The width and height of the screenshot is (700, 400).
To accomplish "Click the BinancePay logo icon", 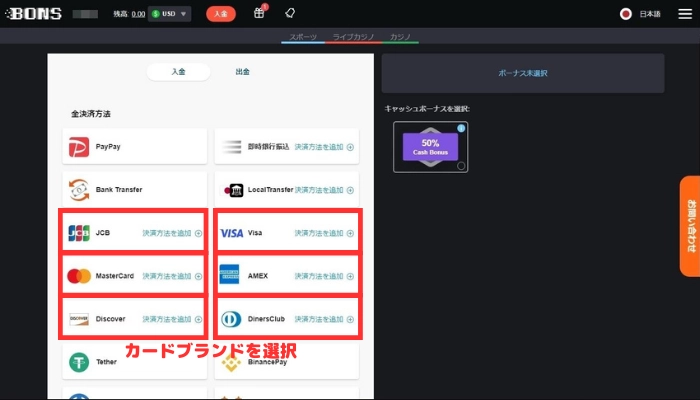I will (x=231, y=362).
